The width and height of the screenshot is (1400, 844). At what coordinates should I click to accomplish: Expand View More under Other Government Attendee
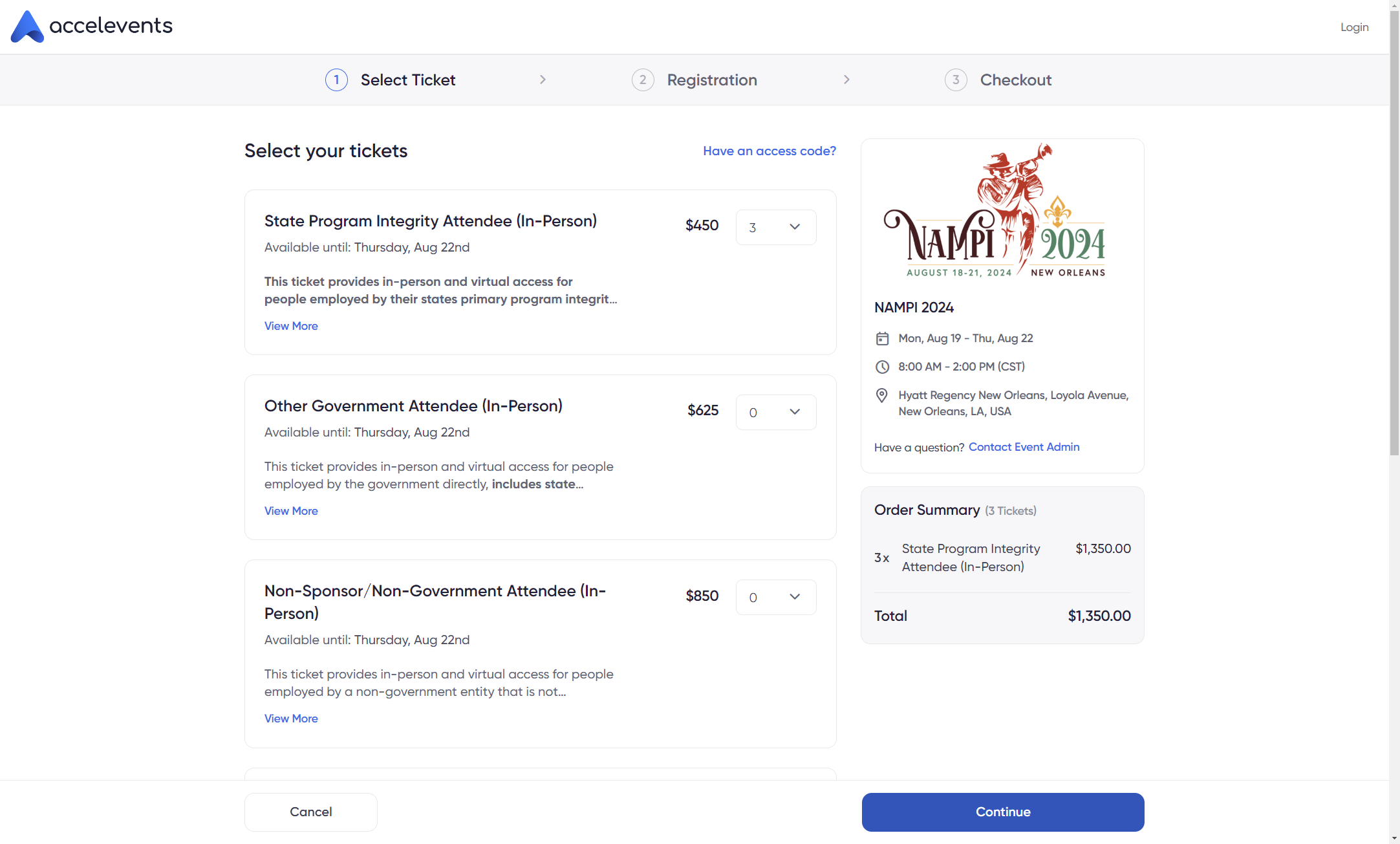[x=291, y=511]
